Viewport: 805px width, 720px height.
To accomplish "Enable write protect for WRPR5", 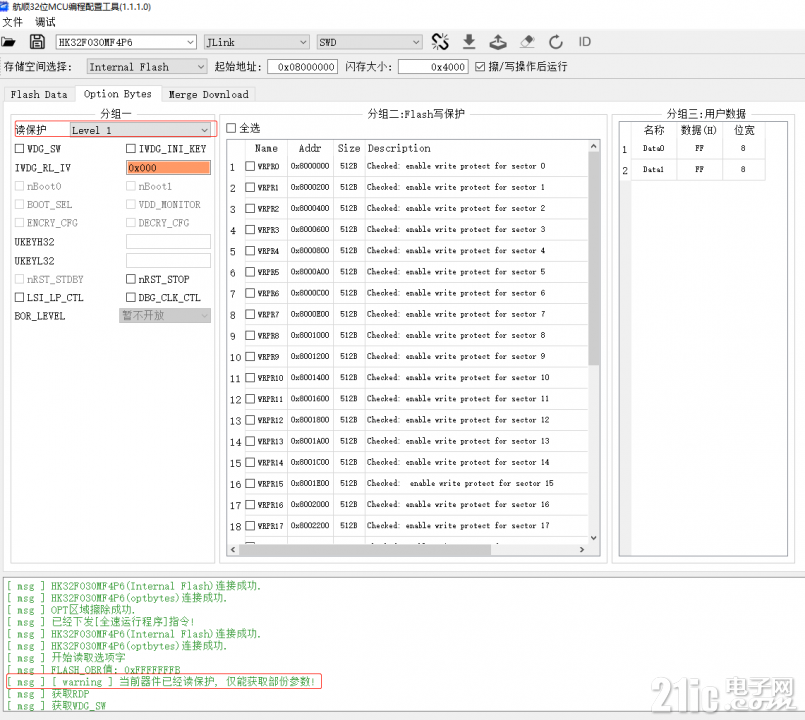I will (250, 272).
